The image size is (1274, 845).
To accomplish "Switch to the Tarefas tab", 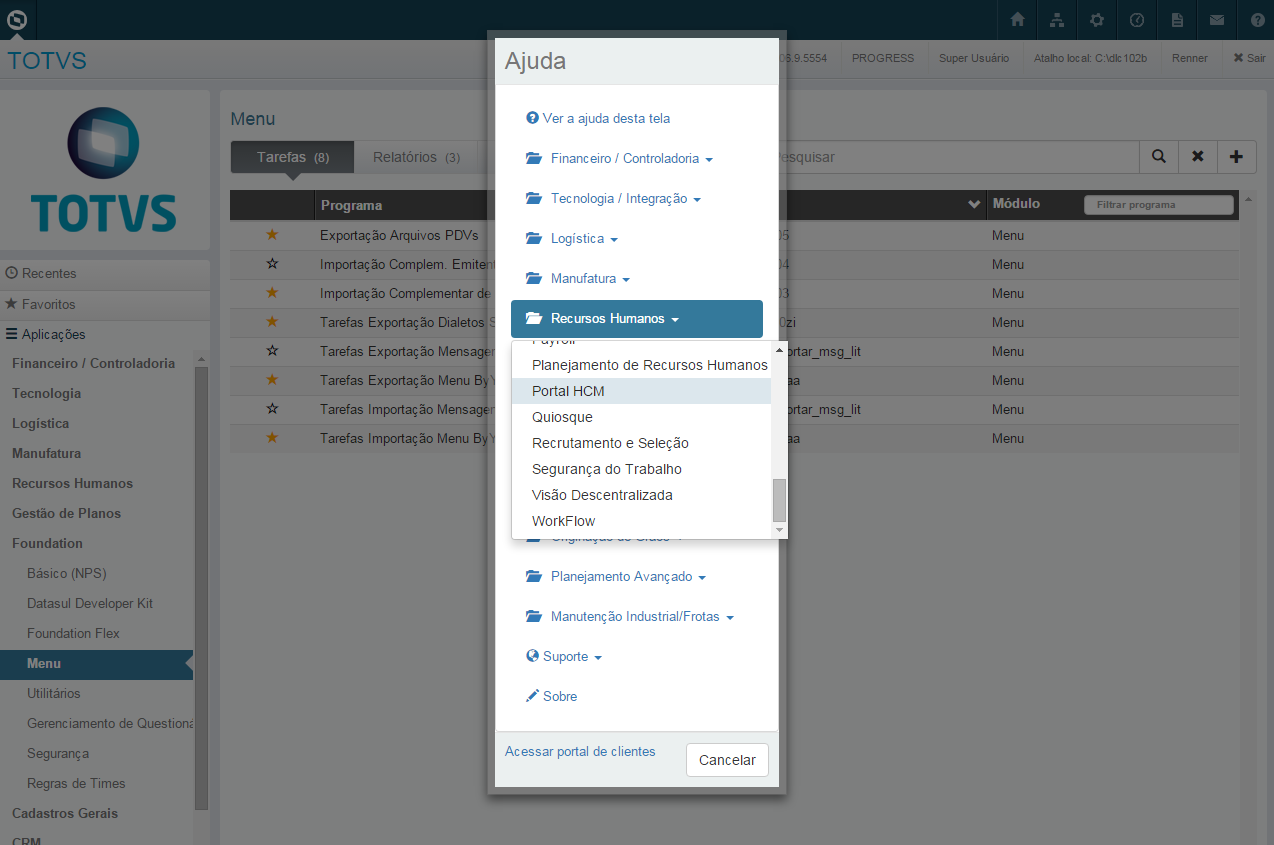I will tap(292, 157).
